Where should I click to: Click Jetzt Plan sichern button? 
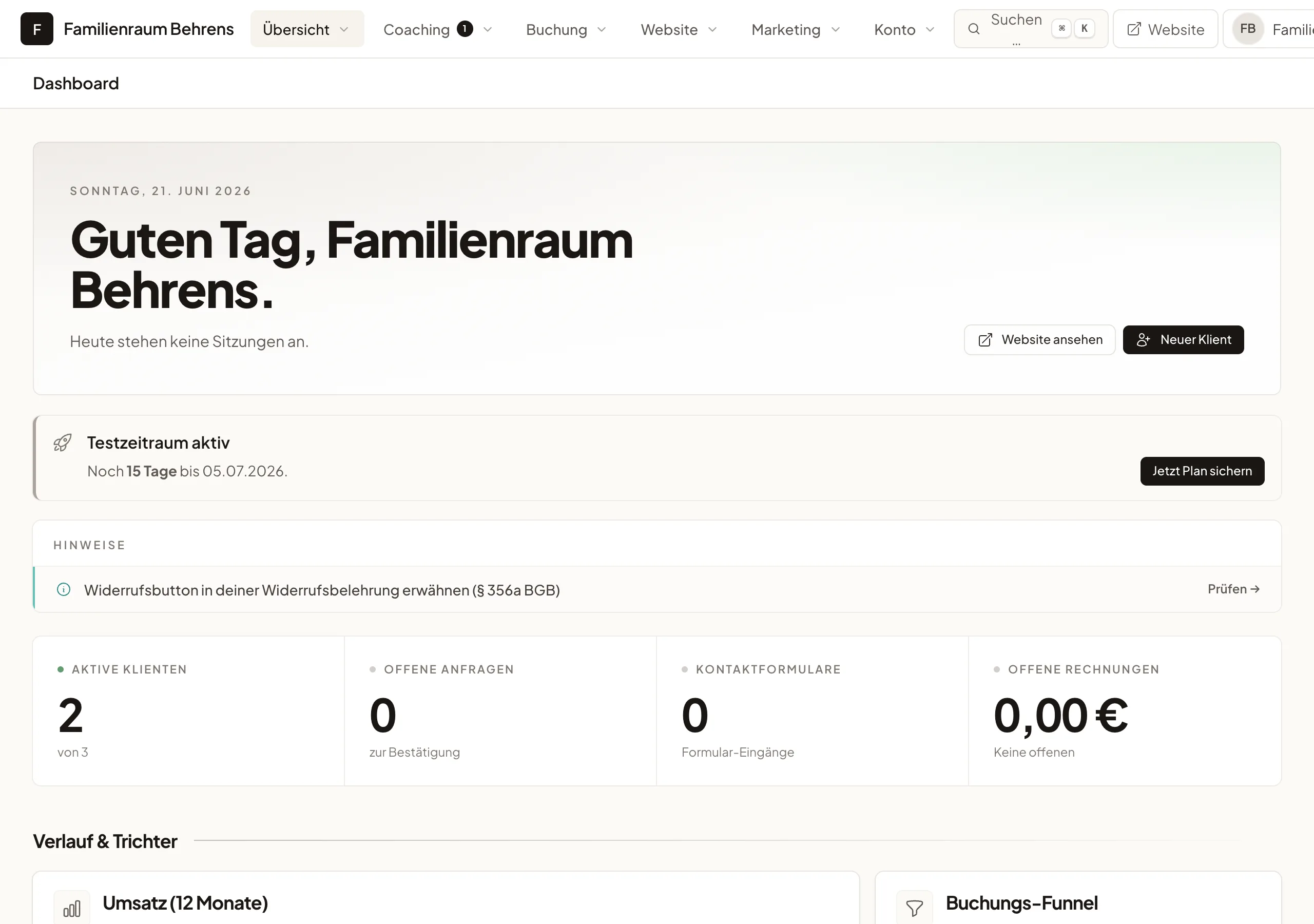pos(1202,471)
